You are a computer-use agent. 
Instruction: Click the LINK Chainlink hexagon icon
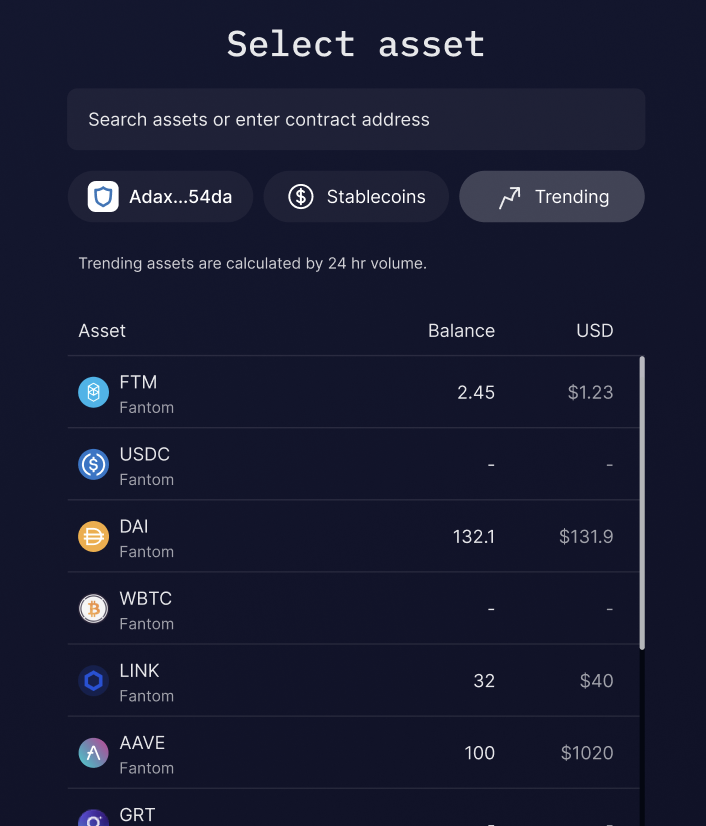(93, 680)
